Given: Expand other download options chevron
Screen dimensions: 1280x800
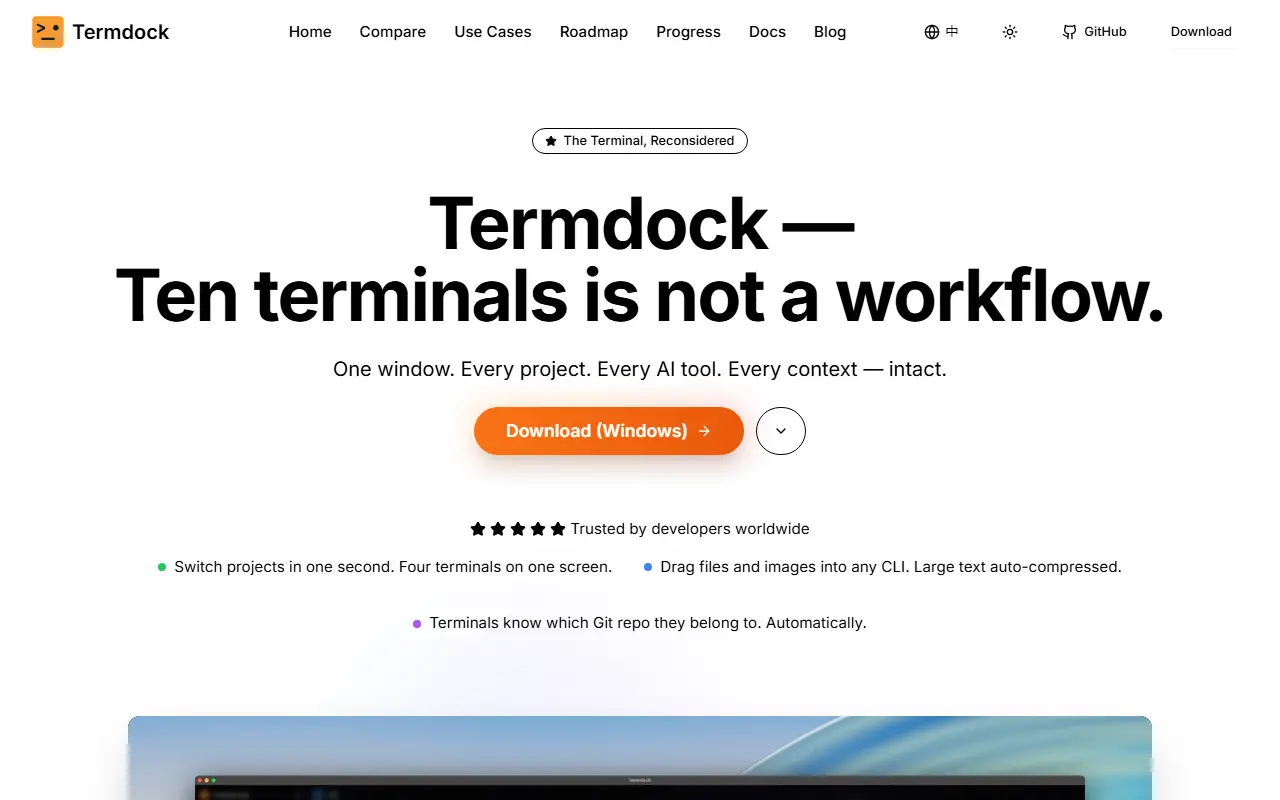Looking at the screenshot, I should point(781,431).
